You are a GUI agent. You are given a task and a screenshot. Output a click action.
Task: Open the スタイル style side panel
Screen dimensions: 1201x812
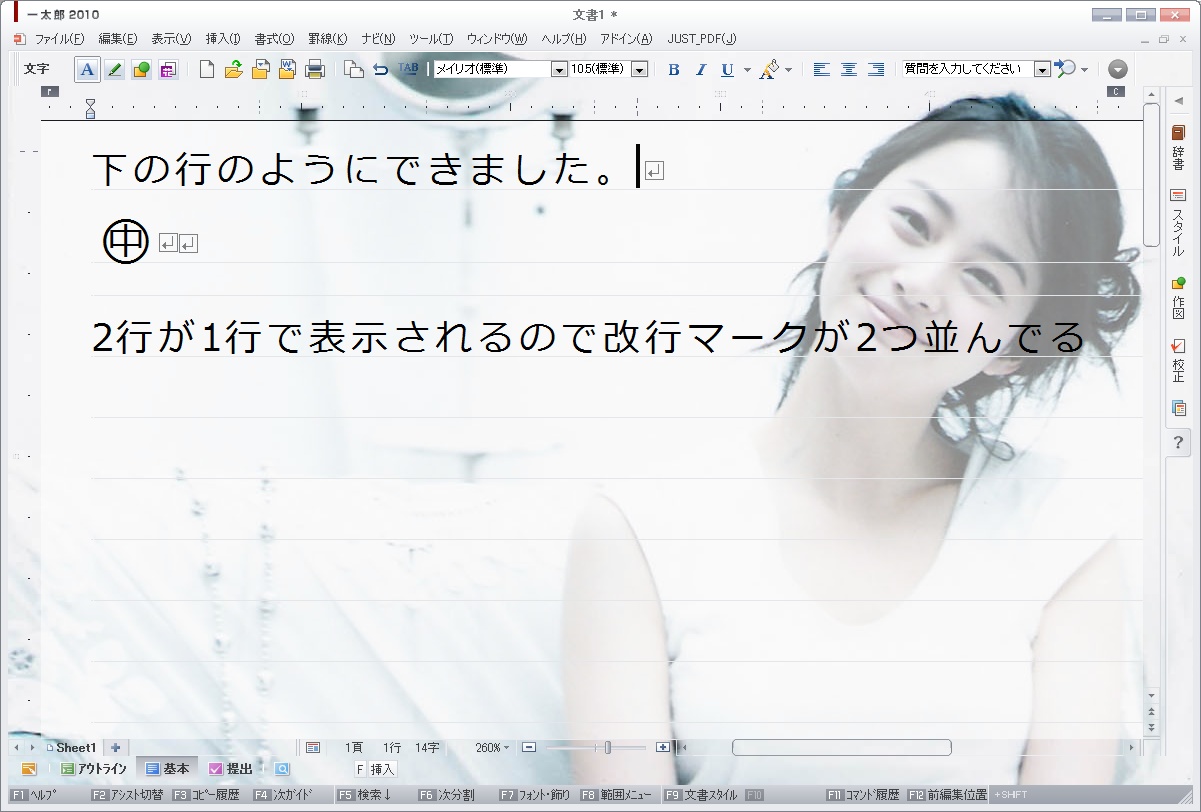(1178, 223)
